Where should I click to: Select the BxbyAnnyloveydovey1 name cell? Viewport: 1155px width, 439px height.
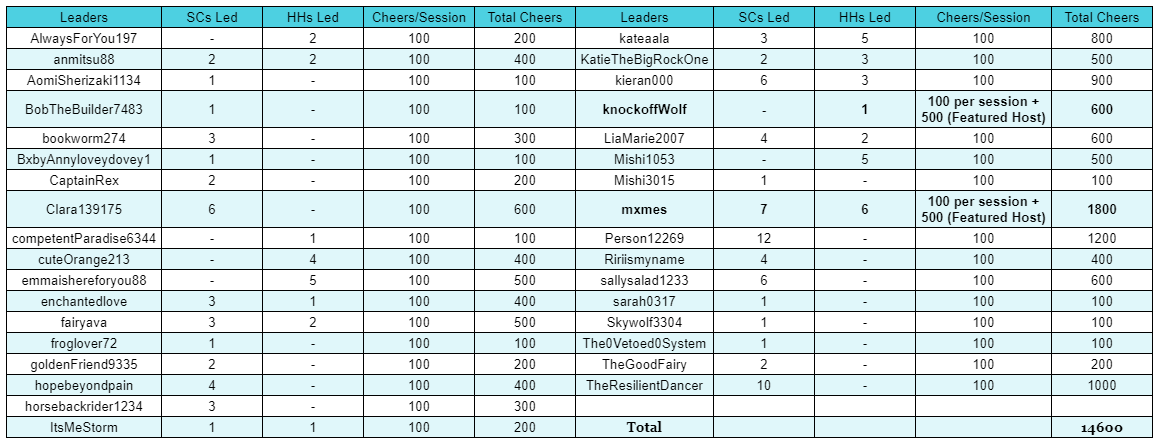point(84,159)
